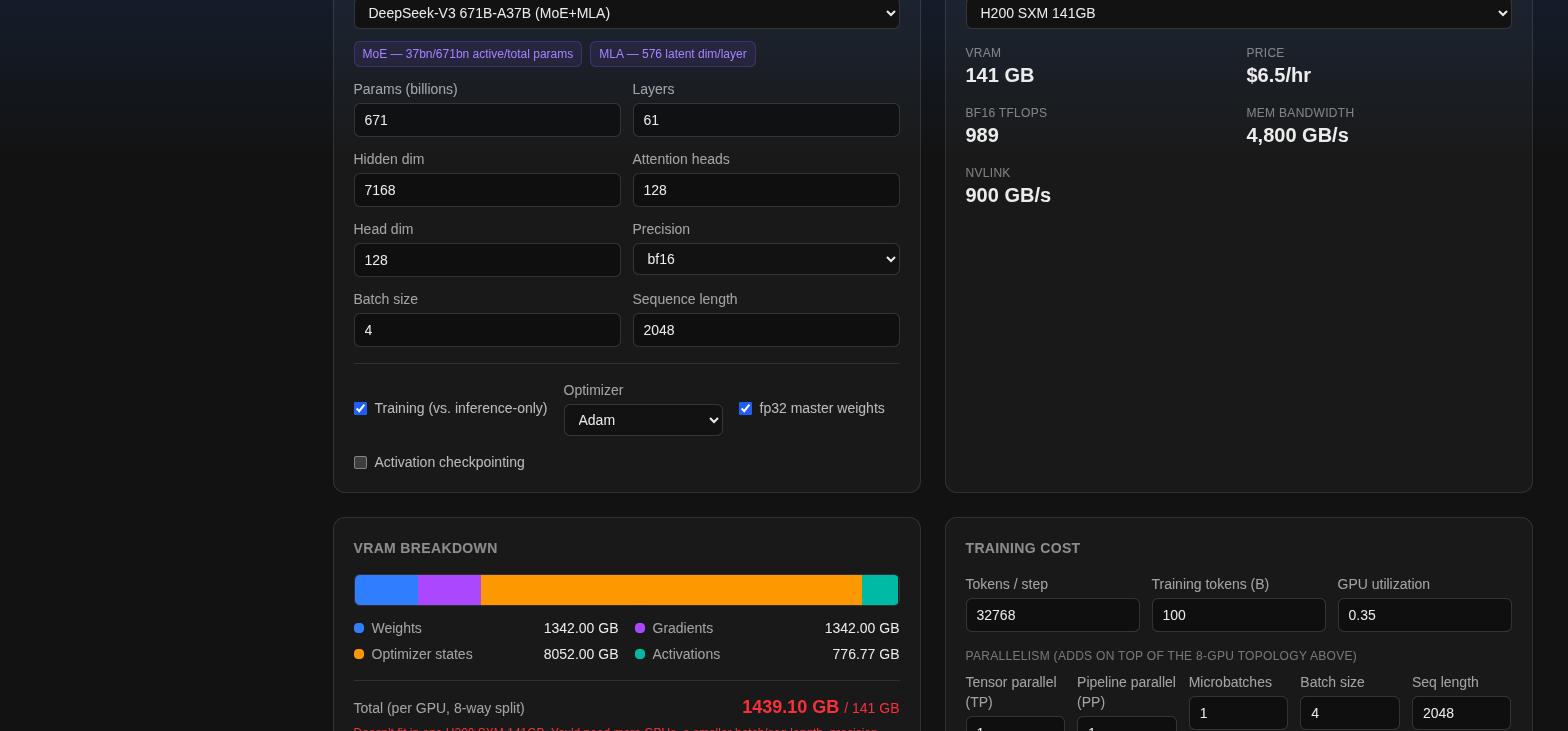Click the Head dim input field
The height and width of the screenshot is (731, 1568).
pos(487,260)
